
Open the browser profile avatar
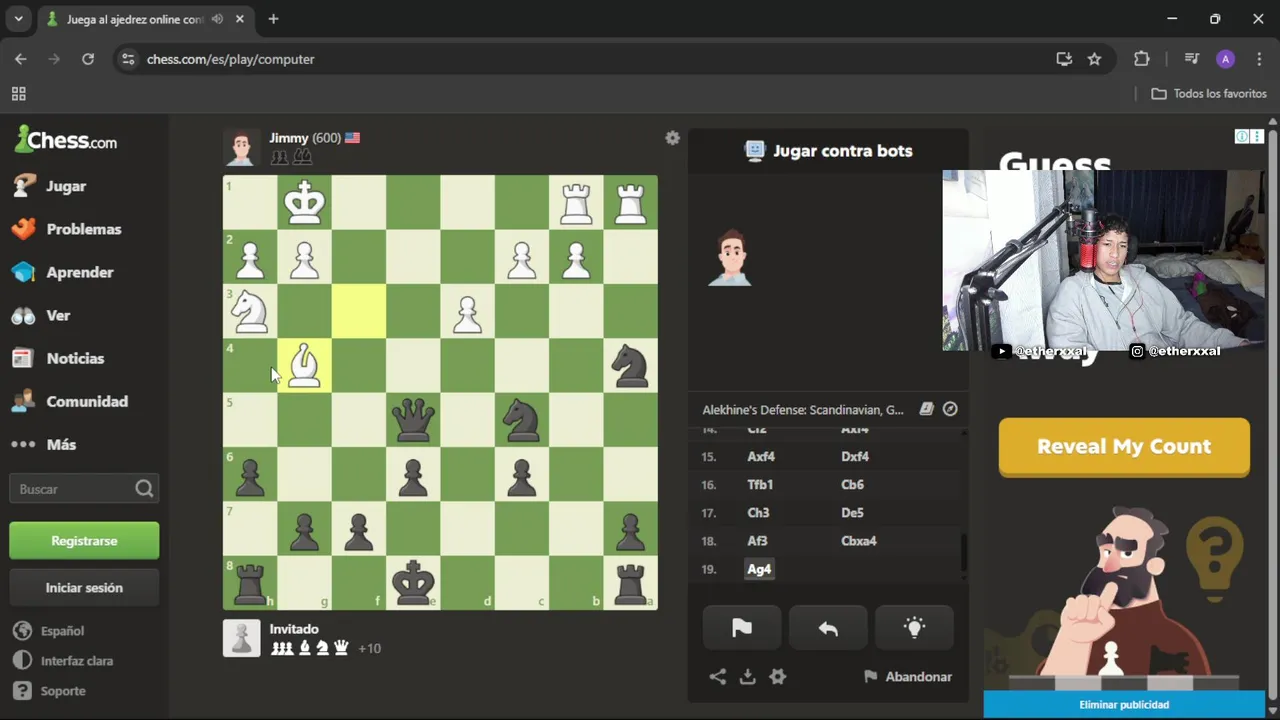(1225, 59)
